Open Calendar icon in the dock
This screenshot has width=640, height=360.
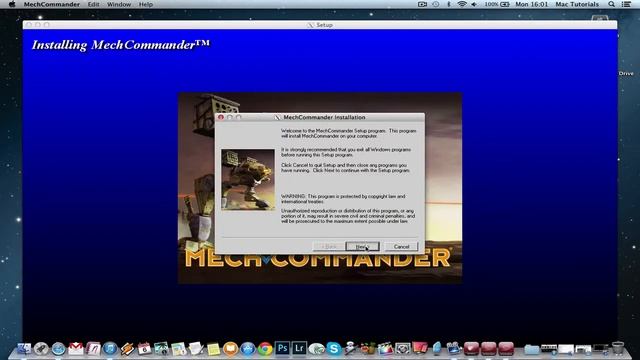[144, 349]
